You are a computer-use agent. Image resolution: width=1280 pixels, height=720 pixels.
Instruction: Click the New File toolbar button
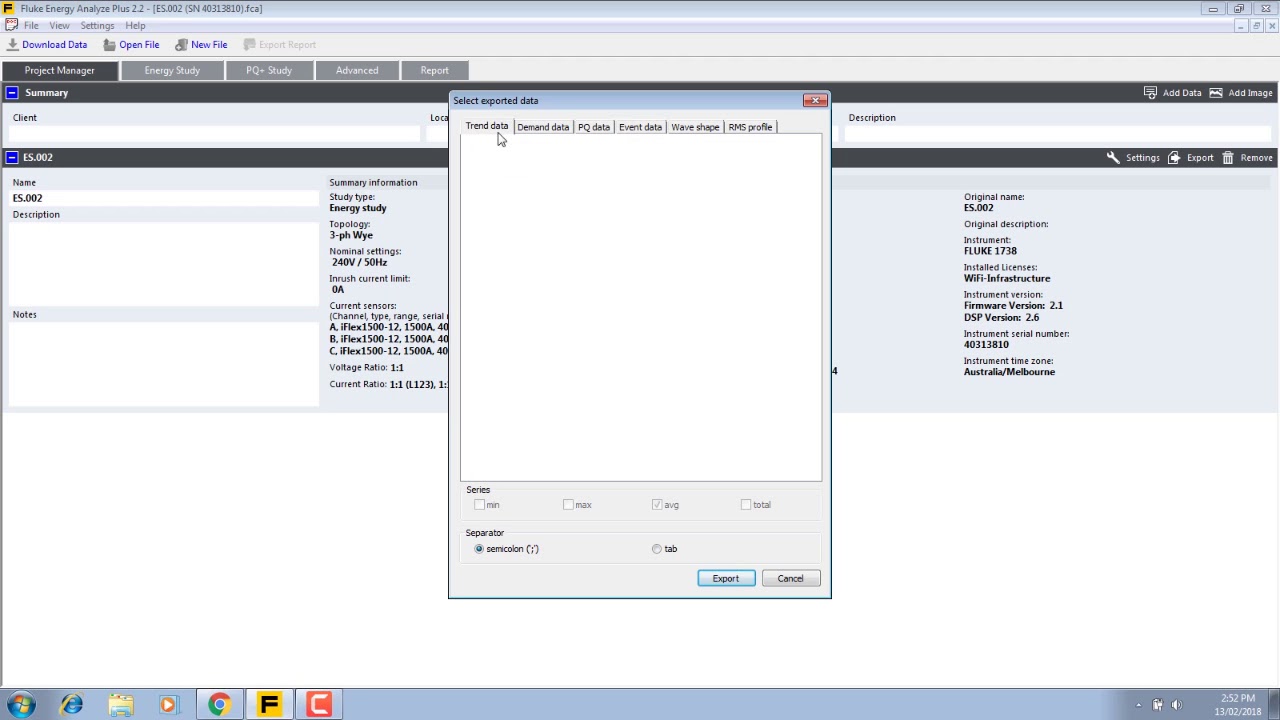[201, 45]
